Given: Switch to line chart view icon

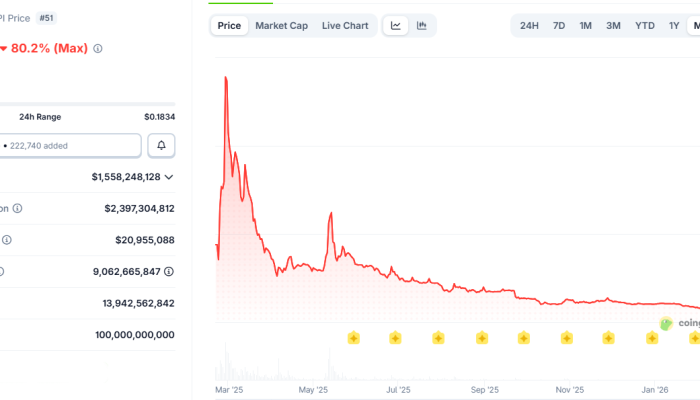Looking at the screenshot, I should [397, 25].
